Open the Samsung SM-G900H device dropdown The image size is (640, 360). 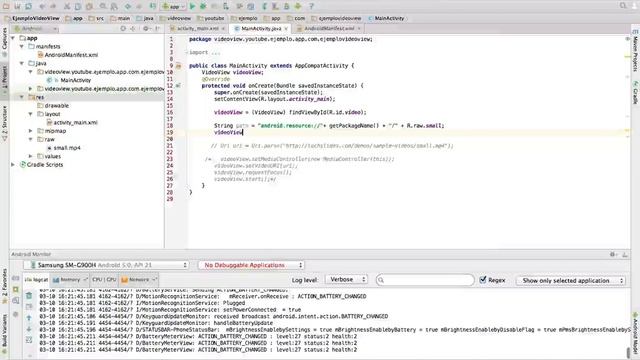pos(107,265)
